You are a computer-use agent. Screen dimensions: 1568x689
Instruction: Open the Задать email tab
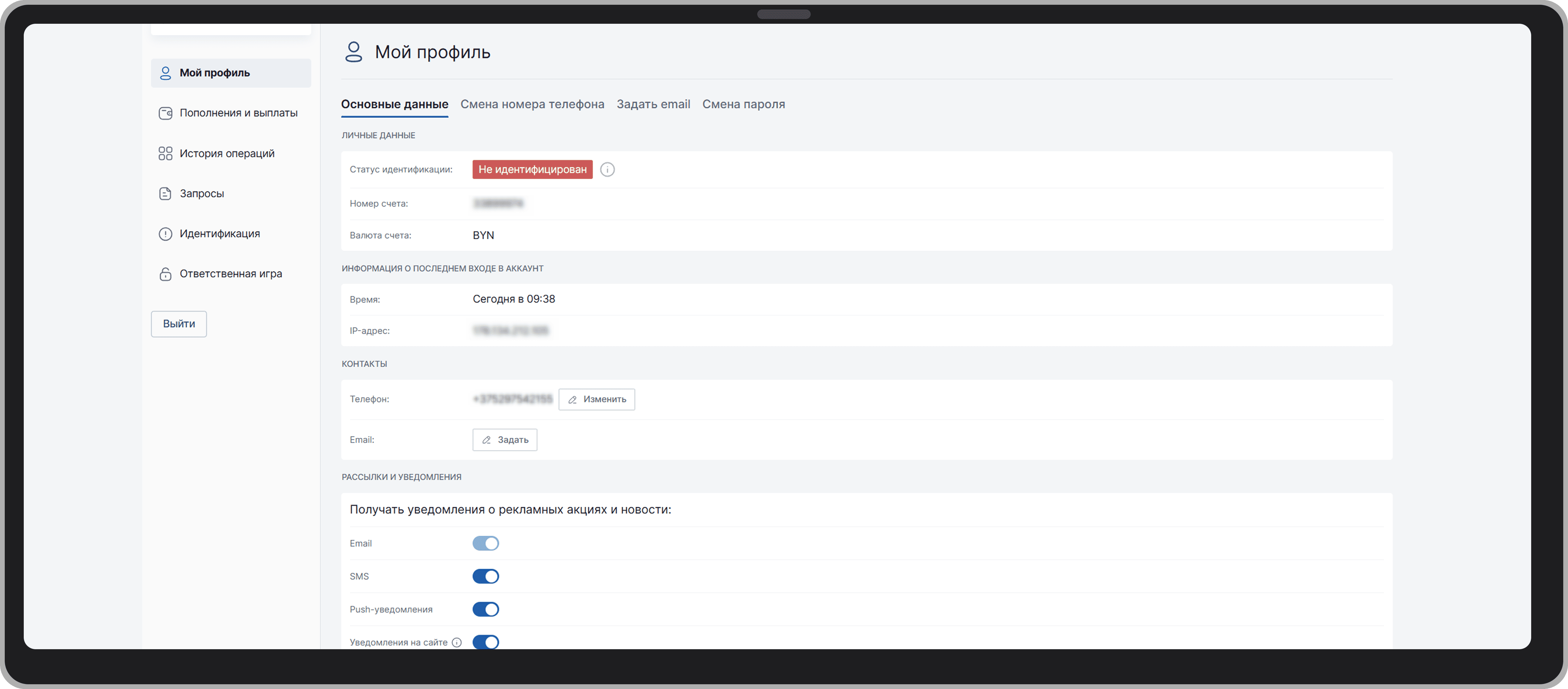[x=653, y=104]
